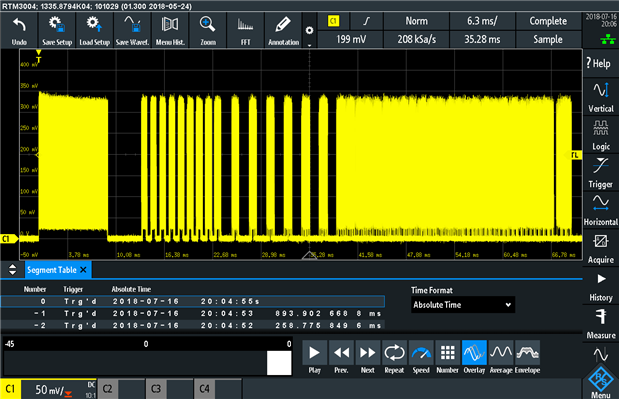
Task: Activate the Zoom tool
Action: click(x=208, y=30)
